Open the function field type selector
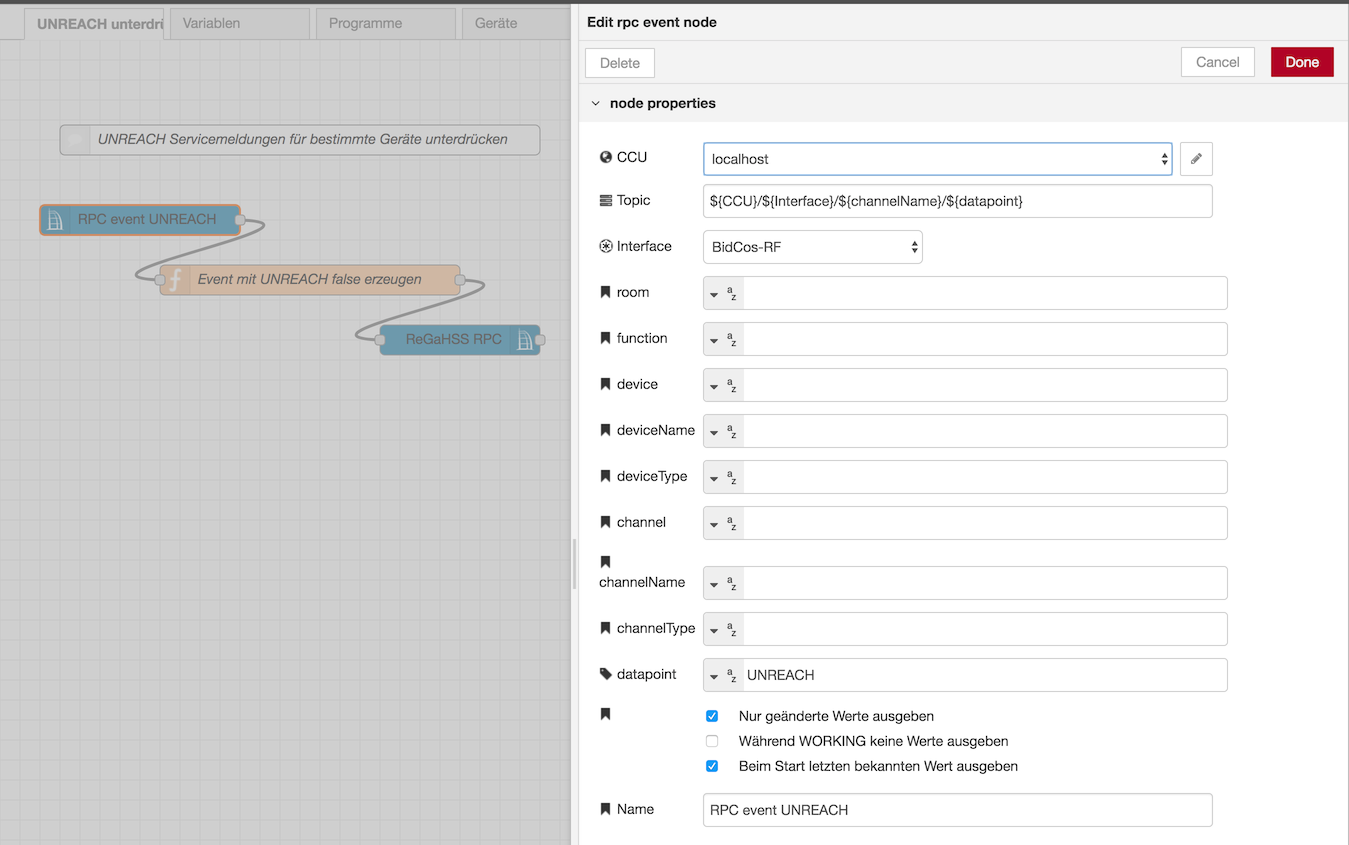This screenshot has height=845, width=1349. pyautogui.click(x=723, y=339)
